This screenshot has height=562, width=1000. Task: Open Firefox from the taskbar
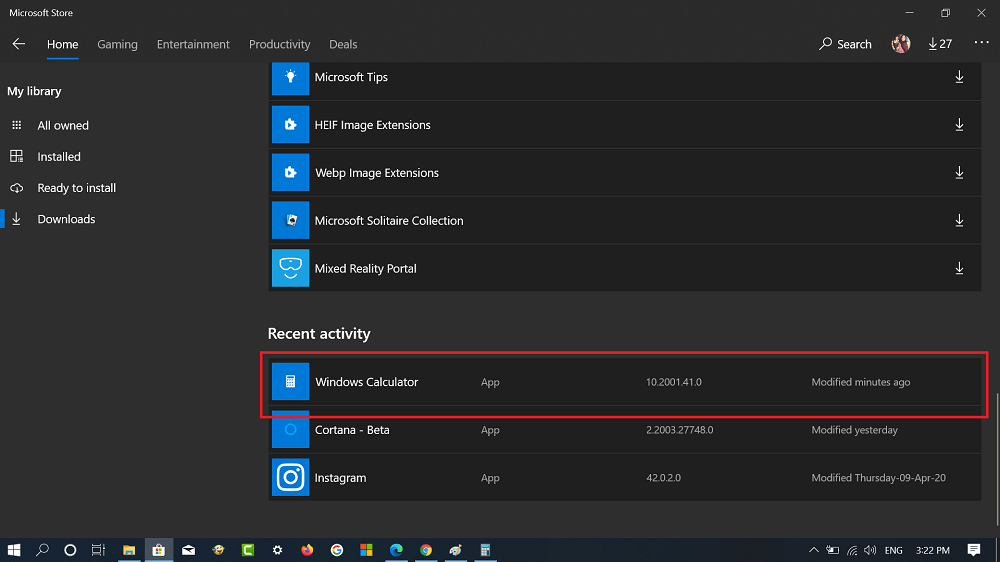tap(307, 550)
